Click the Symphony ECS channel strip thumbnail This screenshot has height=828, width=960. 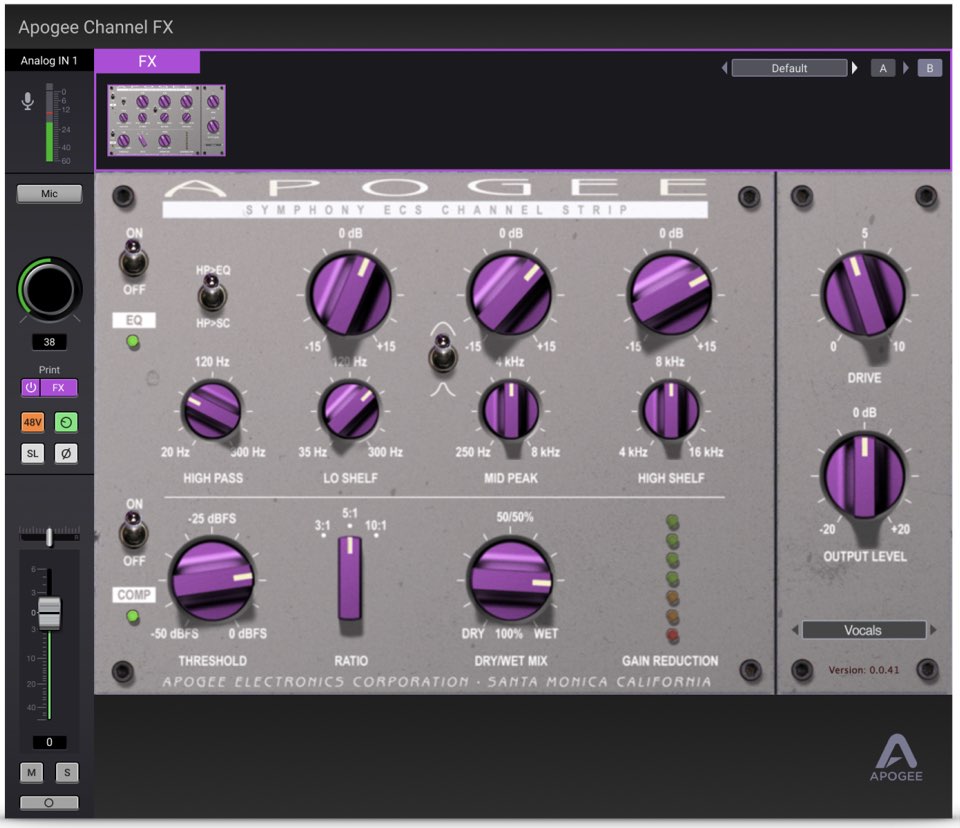point(167,121)
